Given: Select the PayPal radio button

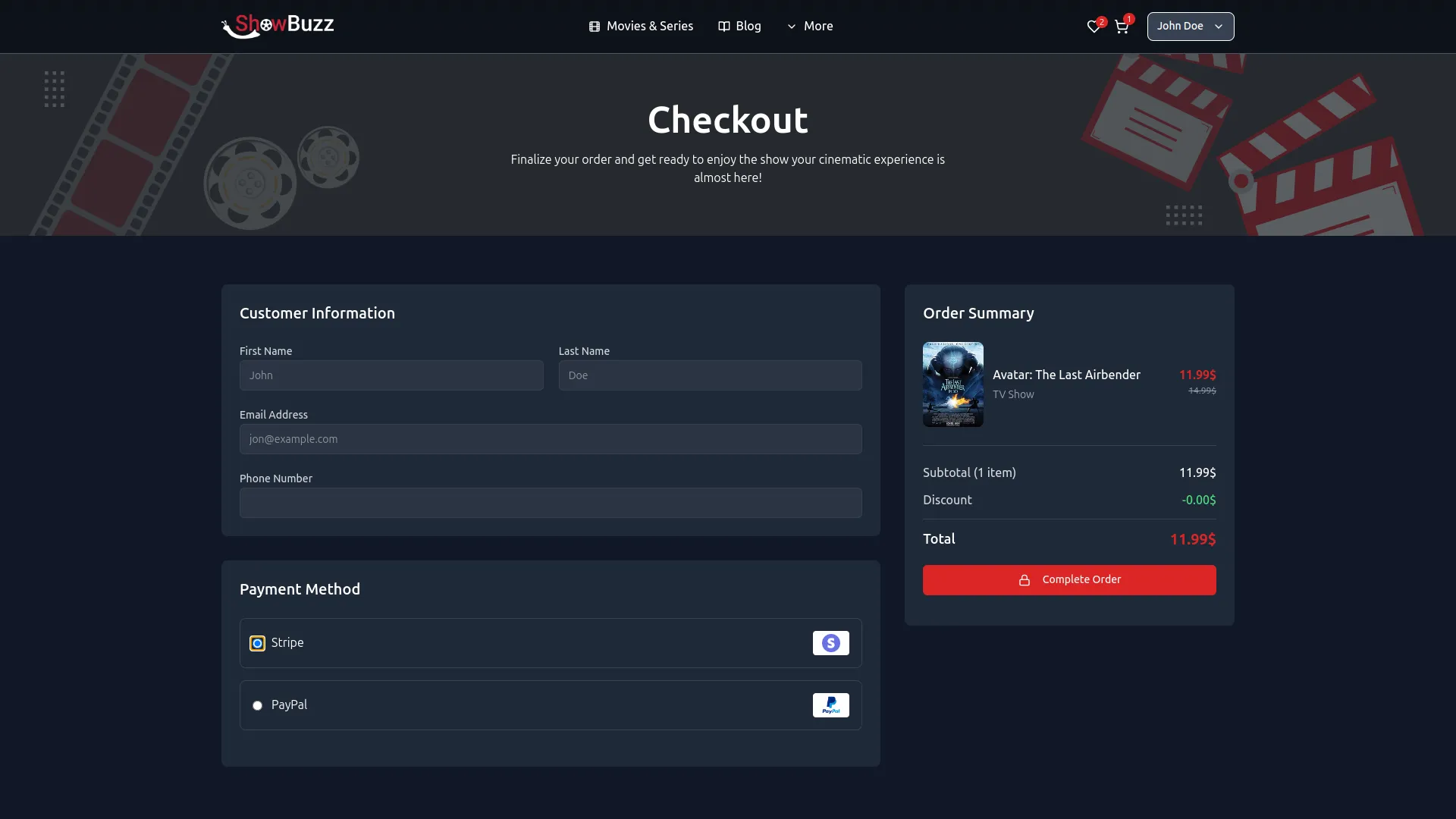Looking at the screenshot, I should pyautogui.click(x=258, y=705).
